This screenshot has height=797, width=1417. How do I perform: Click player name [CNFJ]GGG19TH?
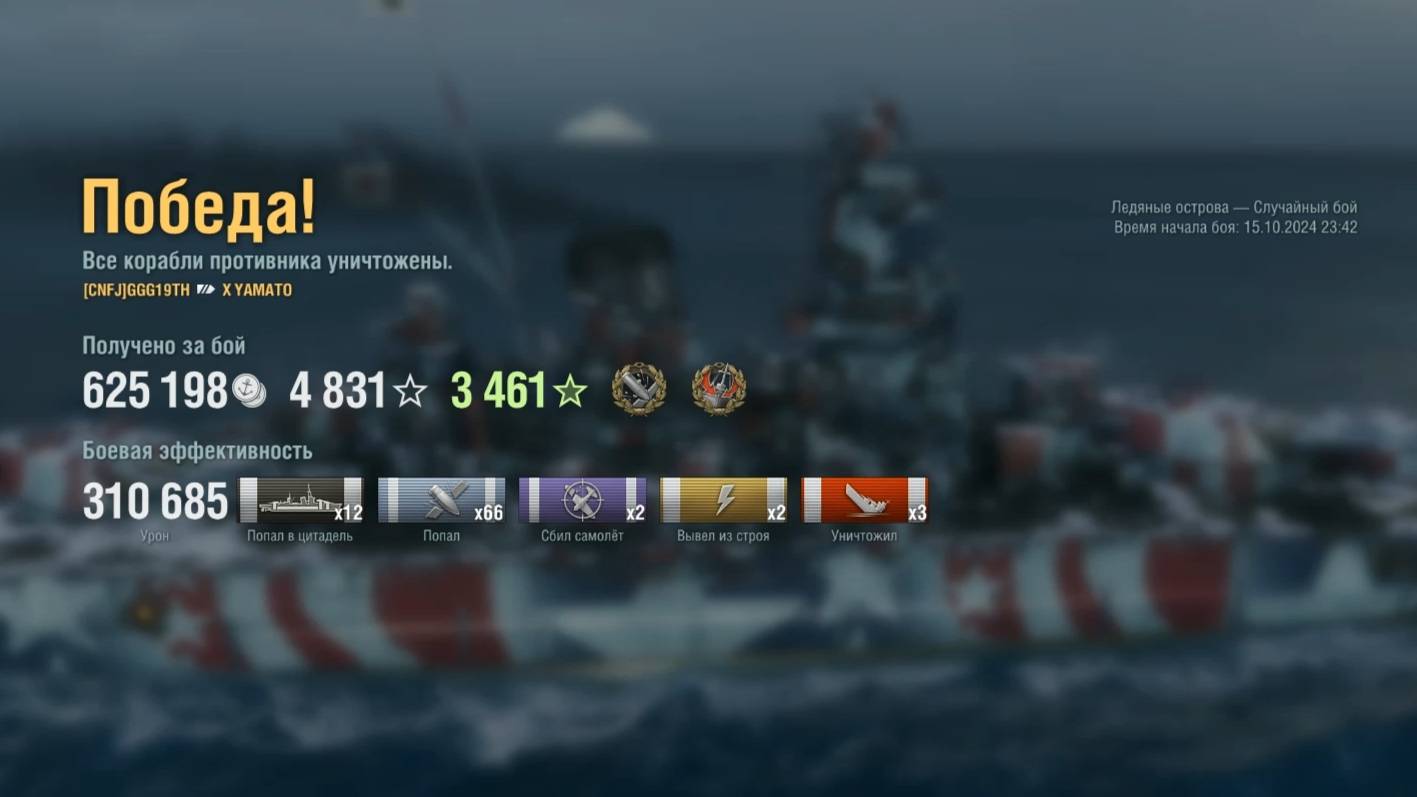coord(136,290)
